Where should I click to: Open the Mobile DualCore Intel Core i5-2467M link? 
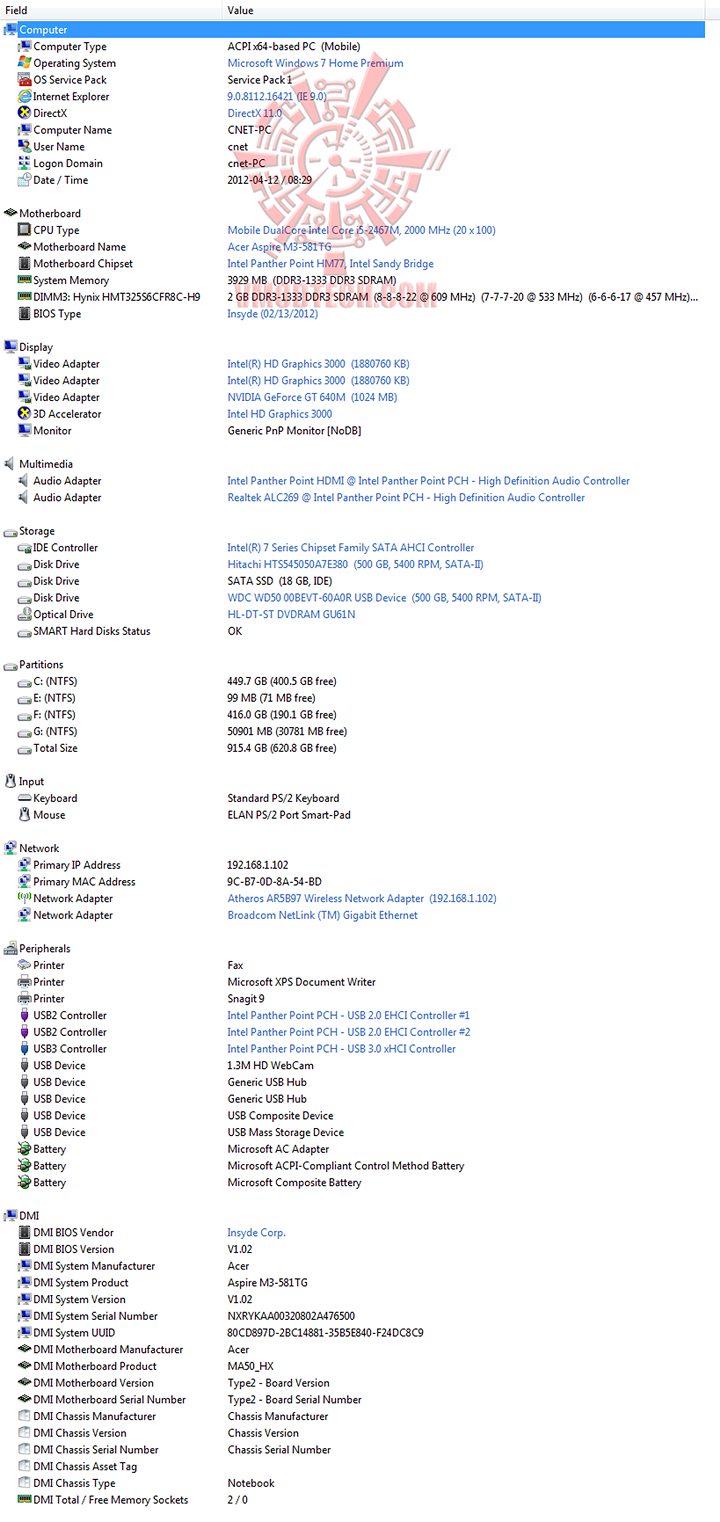[x=361, y=230]
